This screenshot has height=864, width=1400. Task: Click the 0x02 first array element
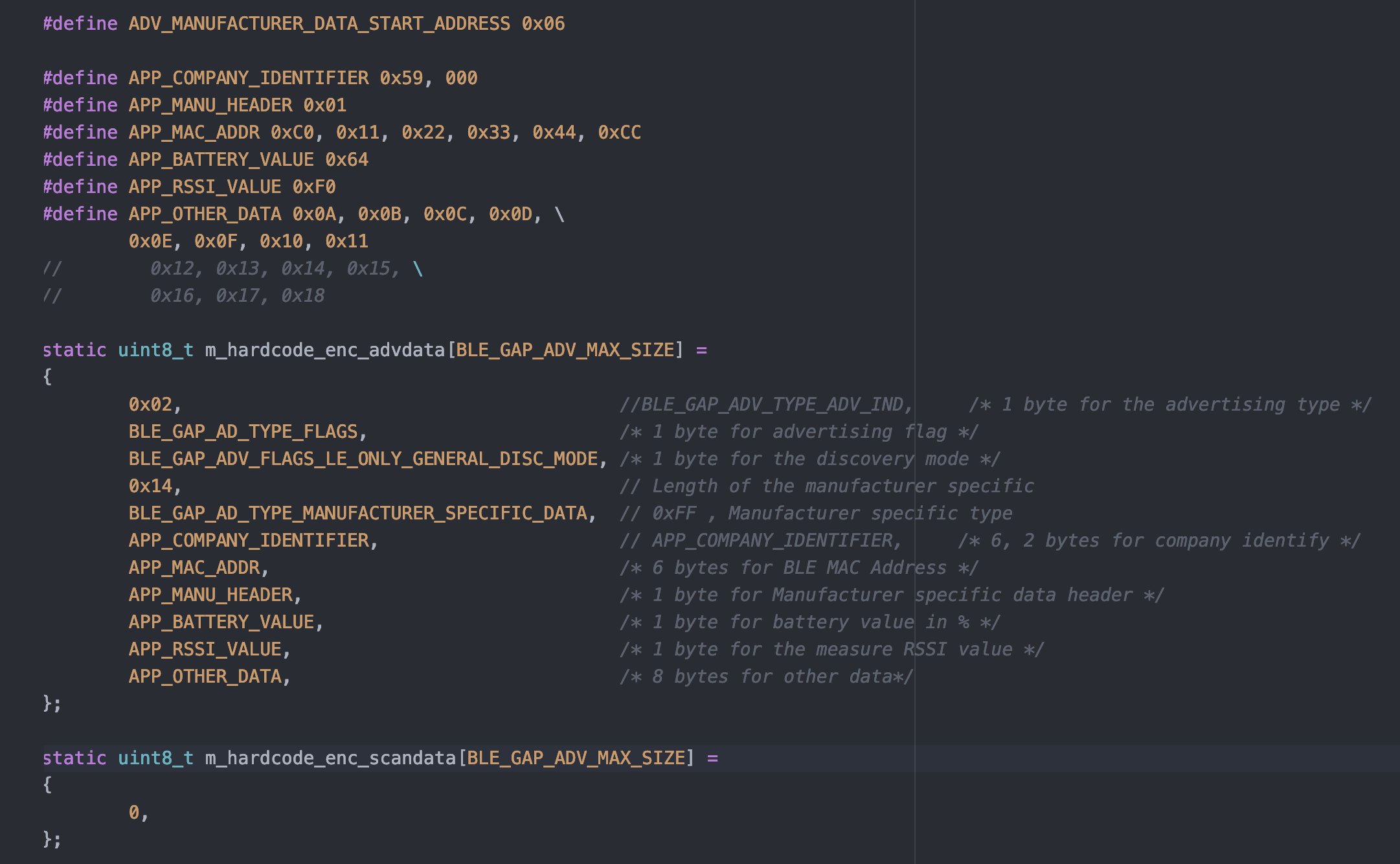point(150,405)
